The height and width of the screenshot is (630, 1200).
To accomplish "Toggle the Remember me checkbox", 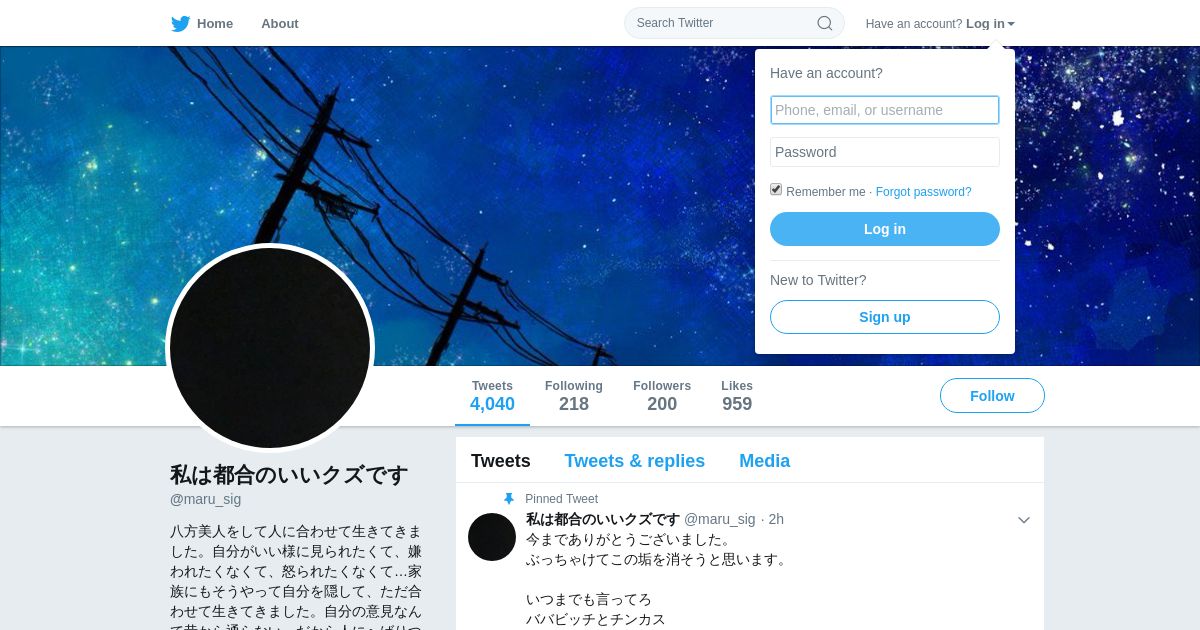I will 776,189.
